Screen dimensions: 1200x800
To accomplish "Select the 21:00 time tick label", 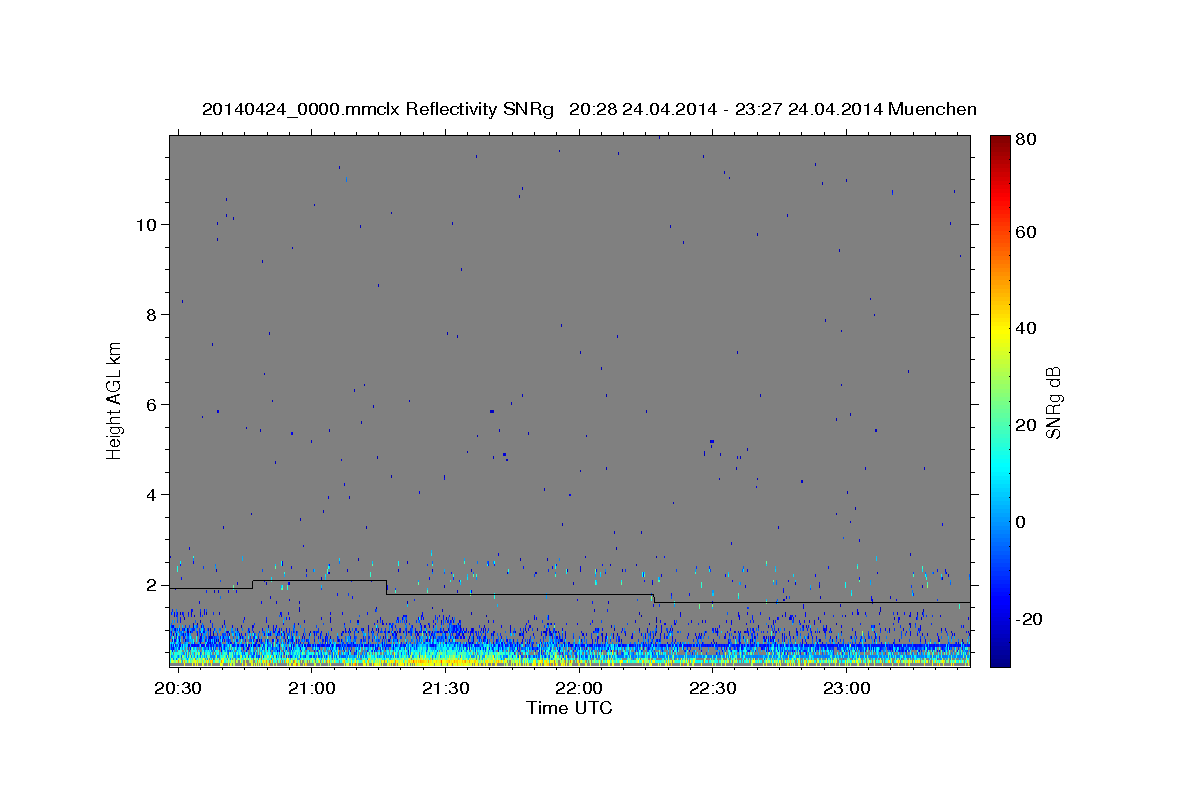I will (312, 689).
